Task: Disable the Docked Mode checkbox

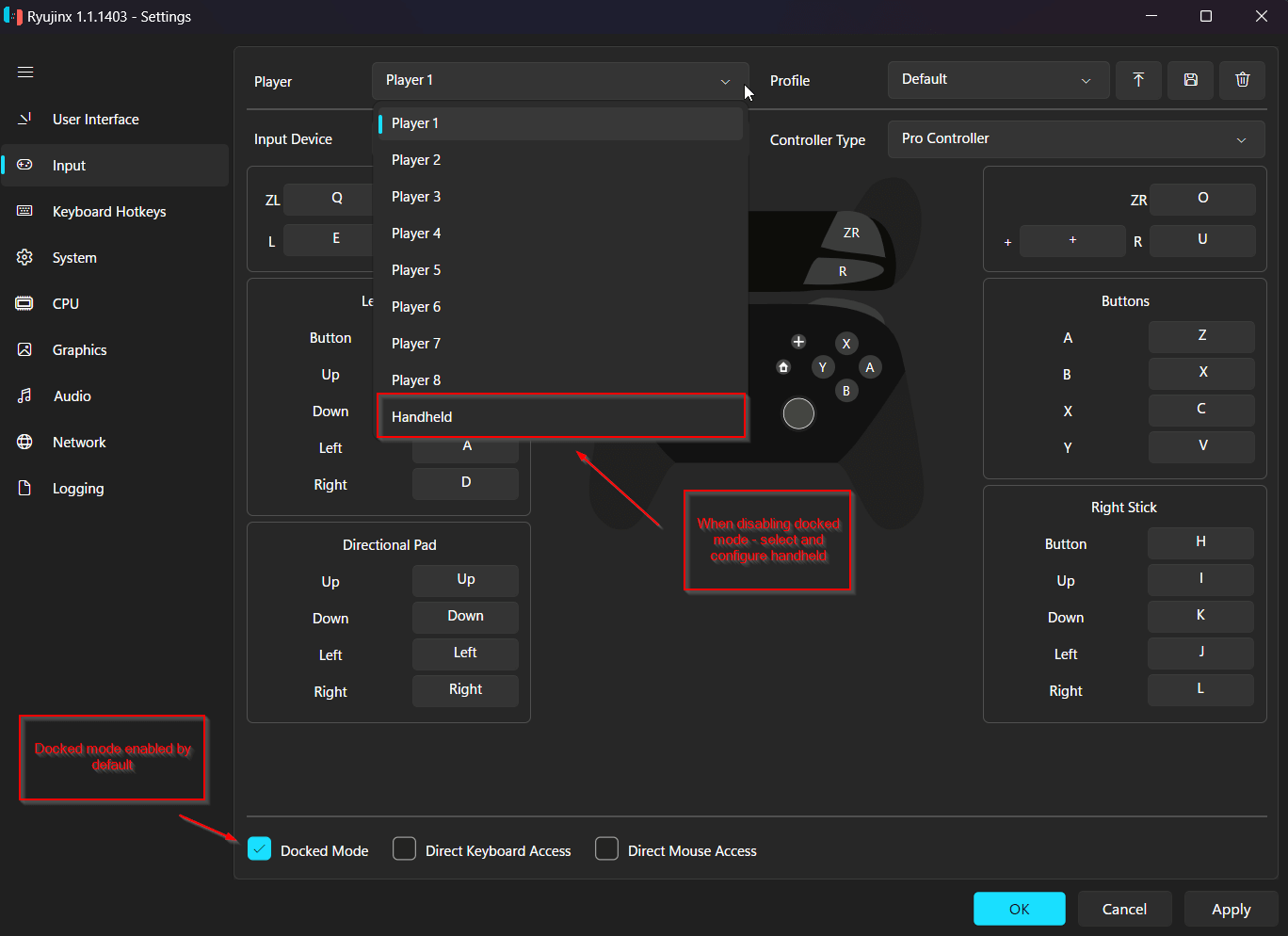Action: 260,849
